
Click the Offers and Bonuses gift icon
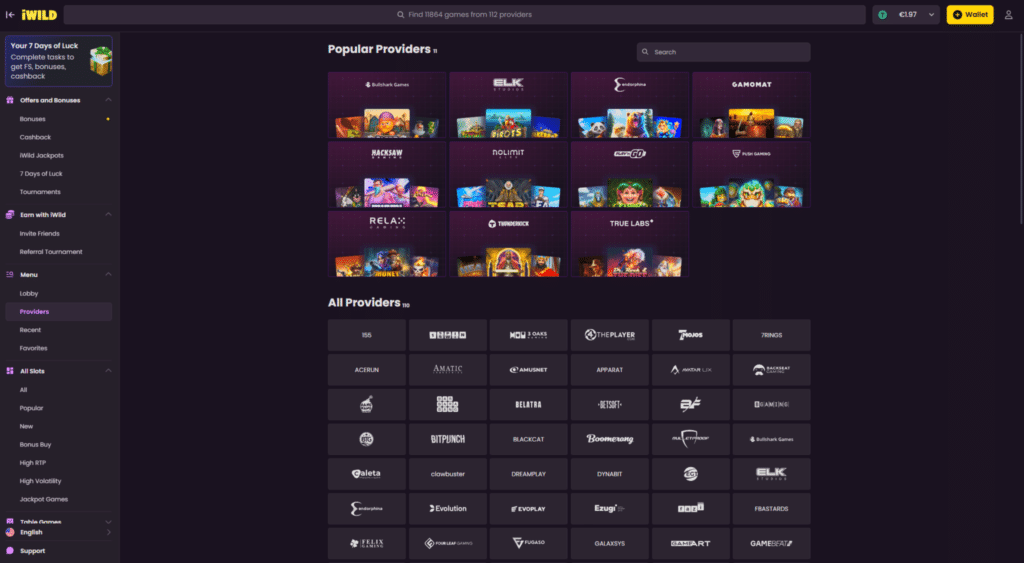click(x=10, y=100)
